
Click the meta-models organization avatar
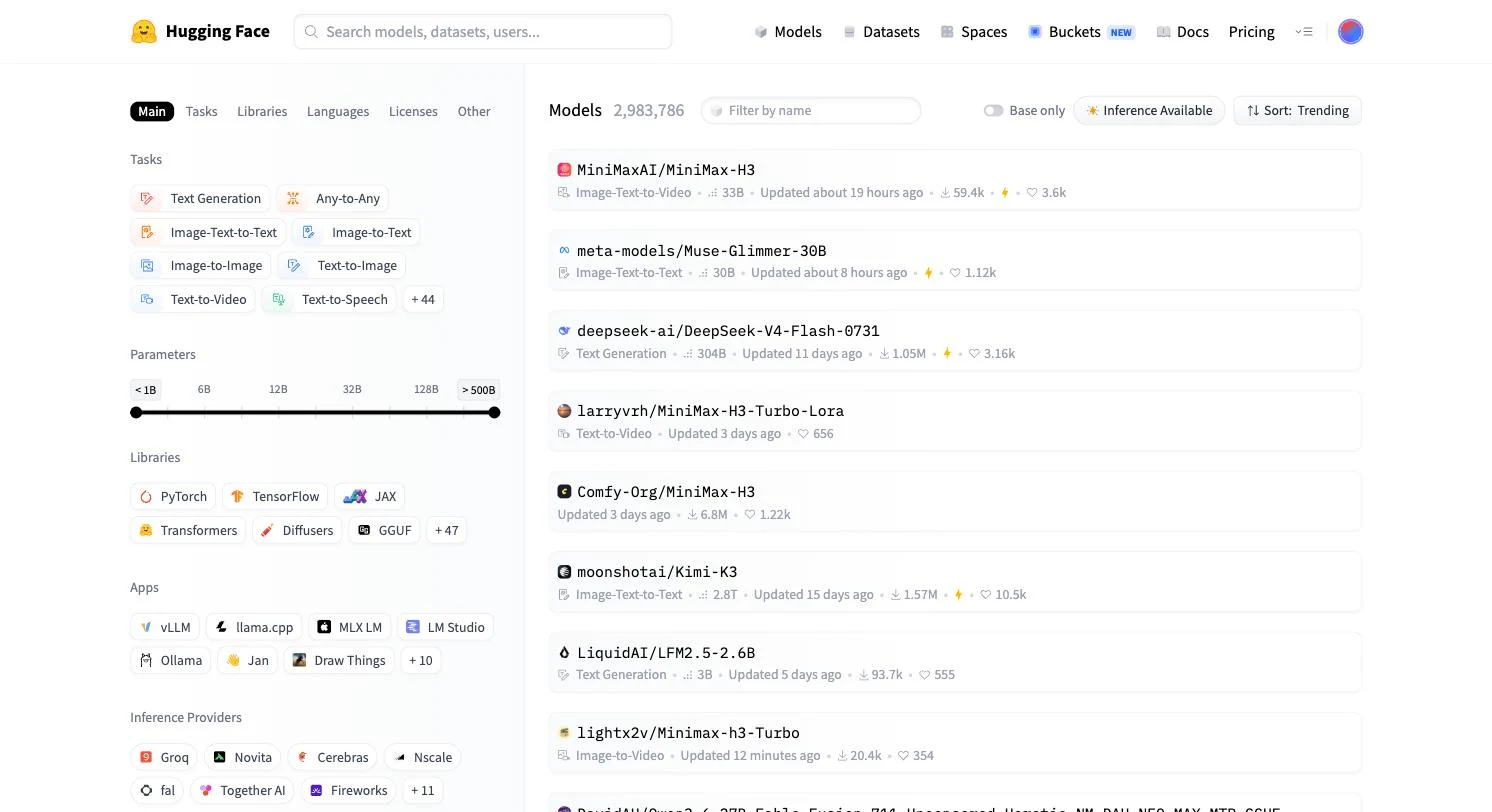pyautogui.click(x=564, y=250)
